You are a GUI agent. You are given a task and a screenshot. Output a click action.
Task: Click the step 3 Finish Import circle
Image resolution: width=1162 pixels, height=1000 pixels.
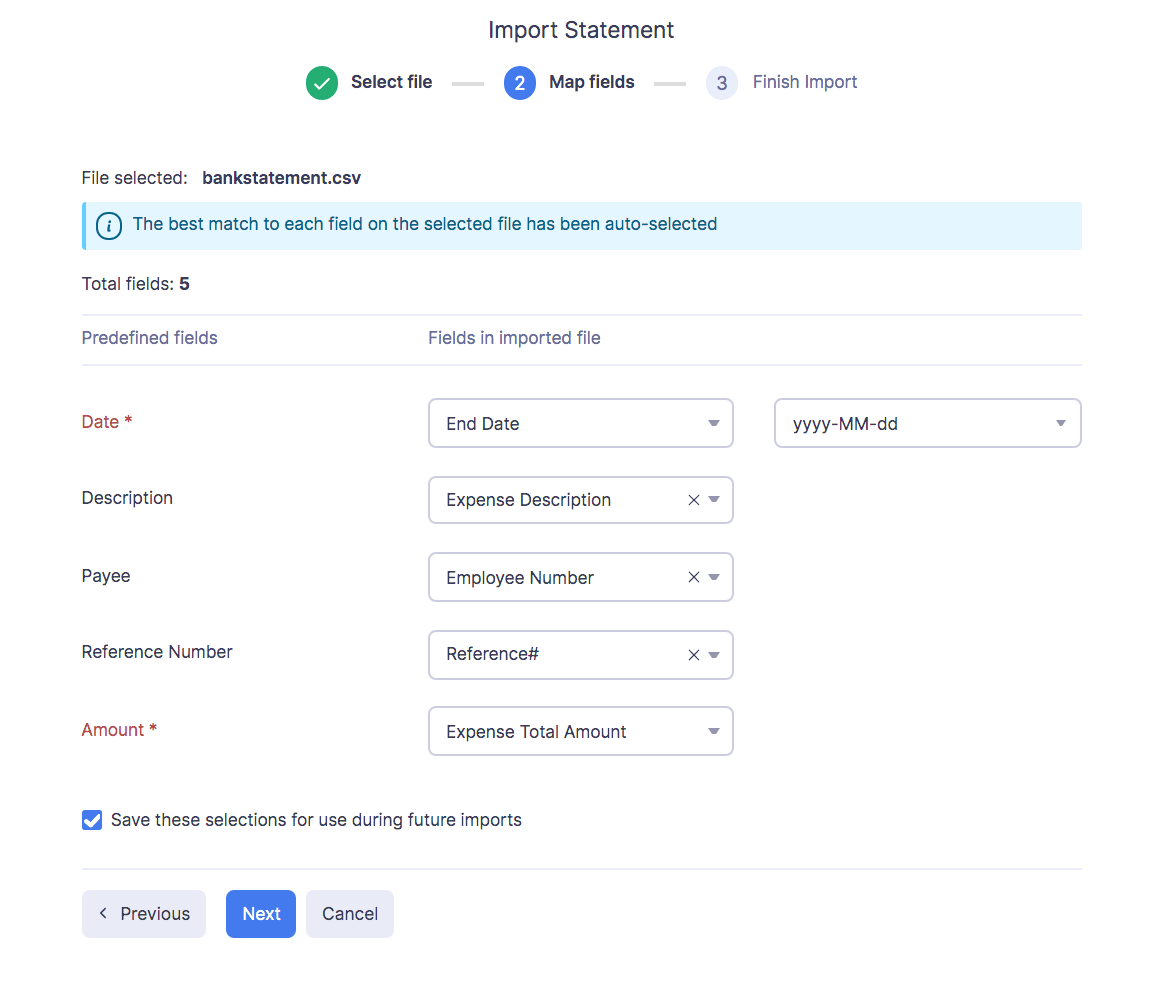coord(722,83)
